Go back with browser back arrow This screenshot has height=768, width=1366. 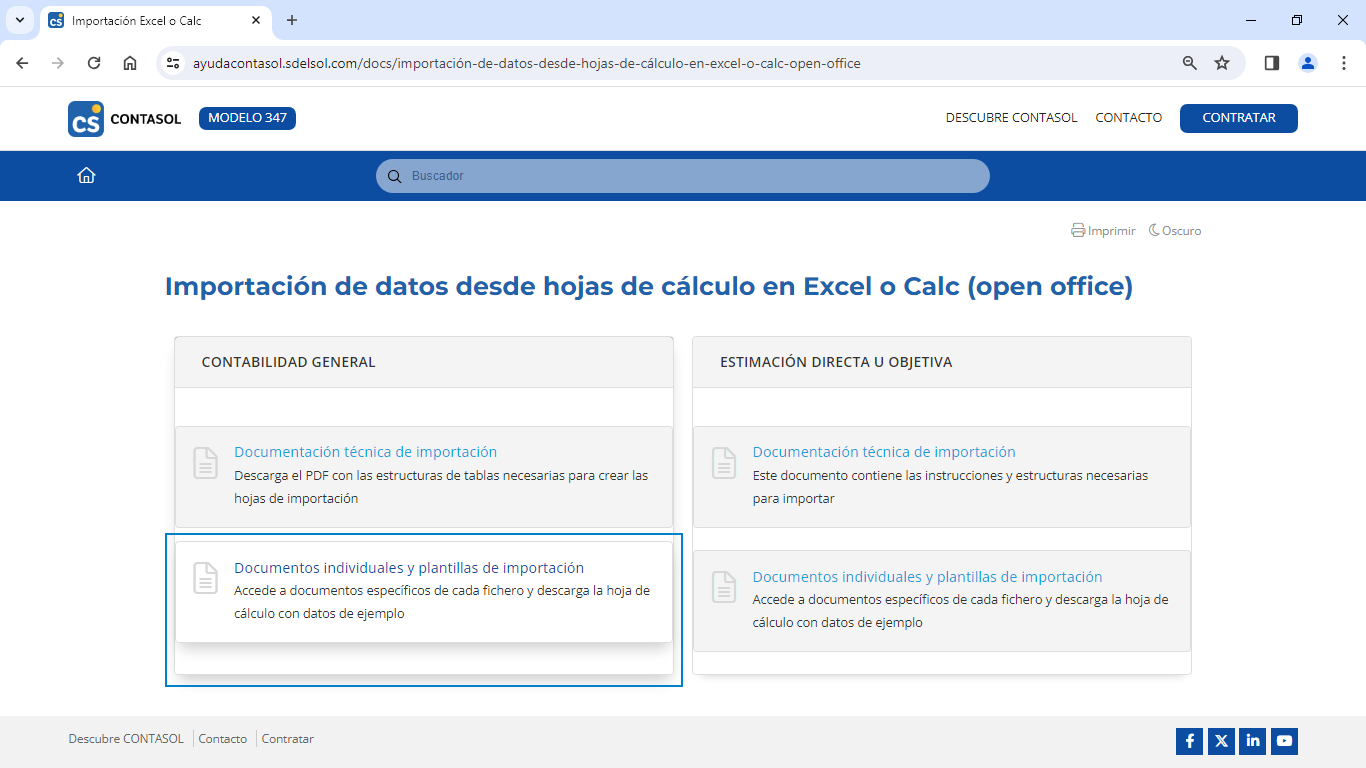22,63
